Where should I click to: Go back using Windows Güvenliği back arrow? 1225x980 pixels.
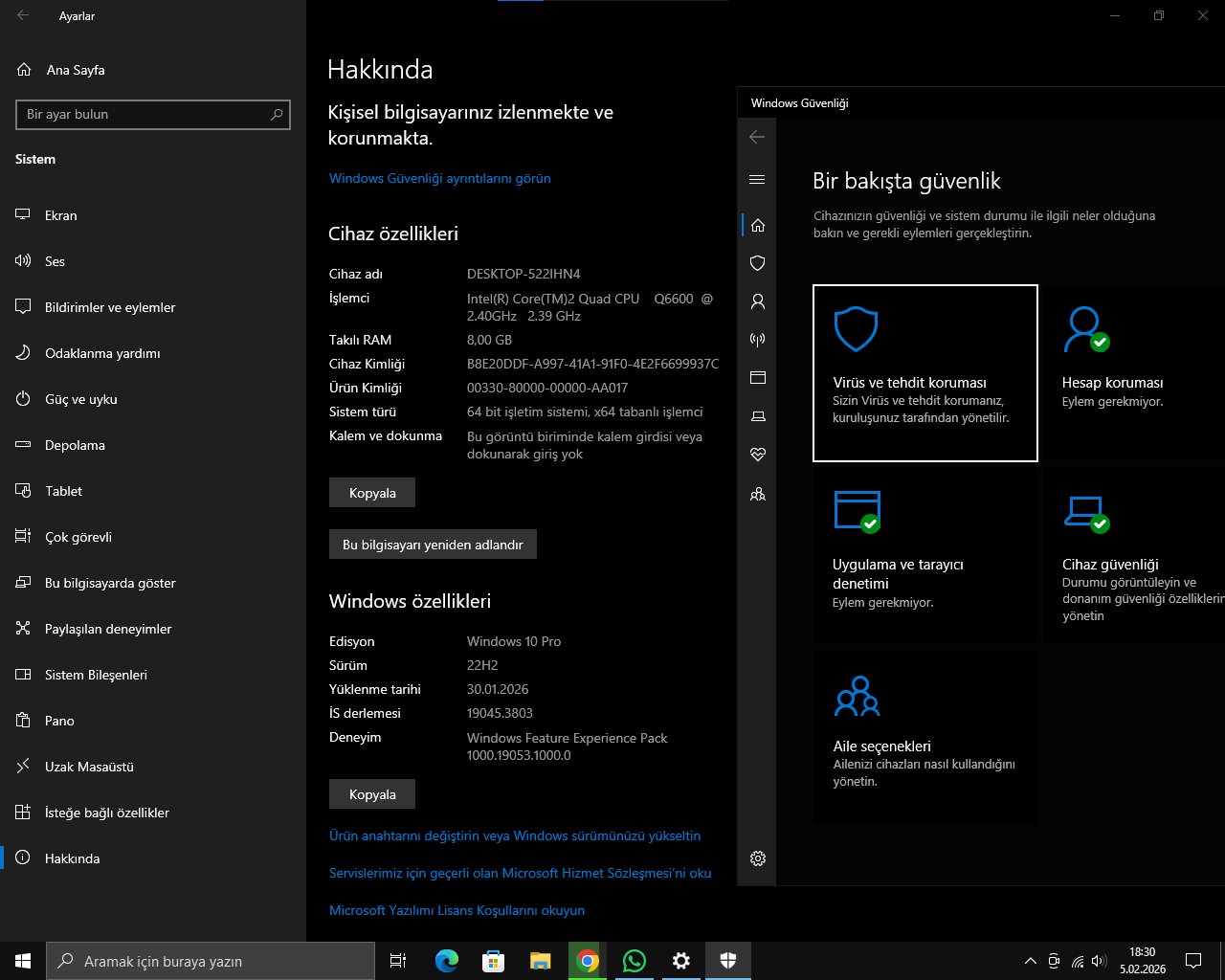click(757, 137)
